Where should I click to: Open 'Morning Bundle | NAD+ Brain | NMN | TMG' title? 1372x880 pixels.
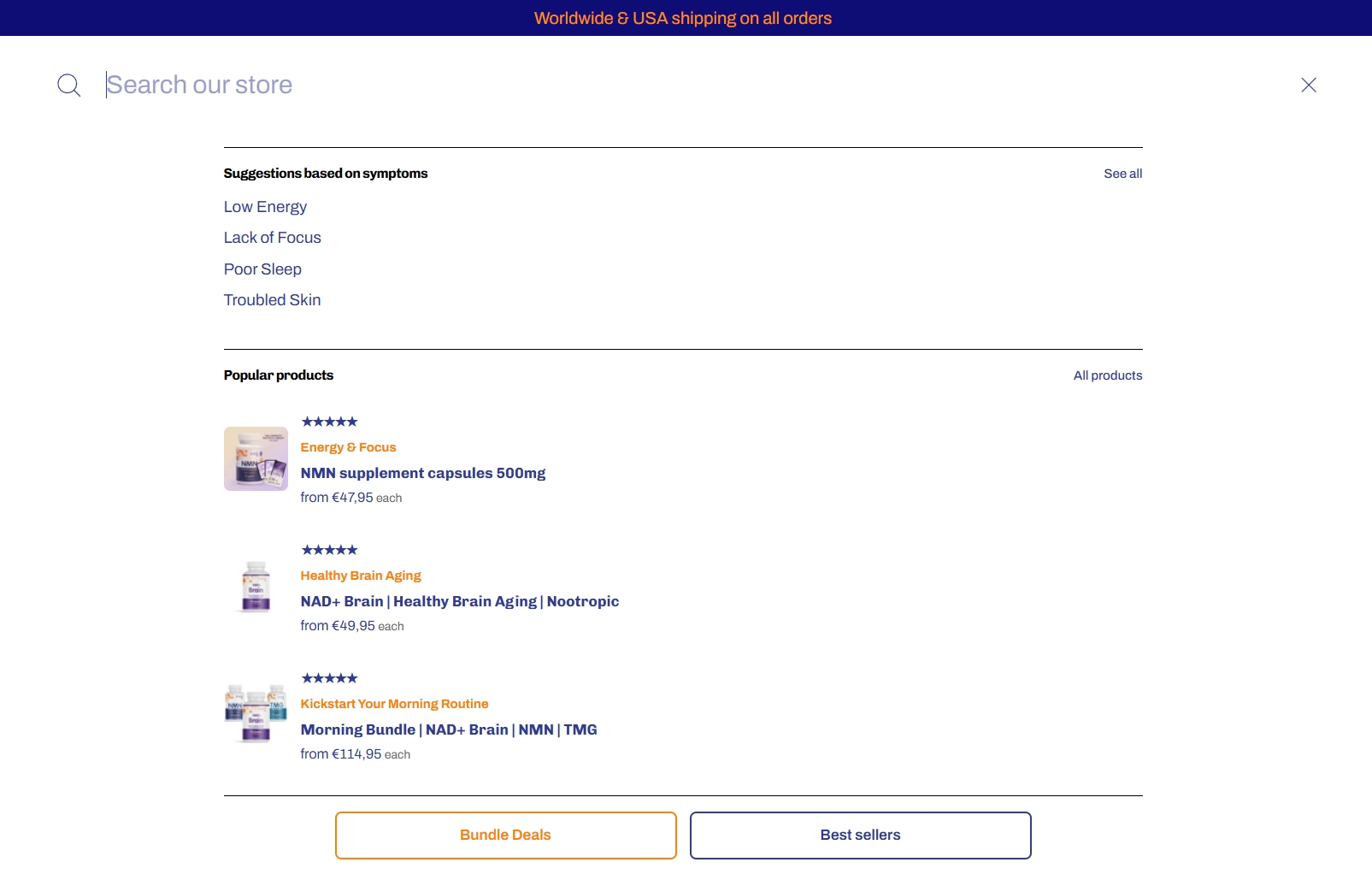click(x=448, y=729)
